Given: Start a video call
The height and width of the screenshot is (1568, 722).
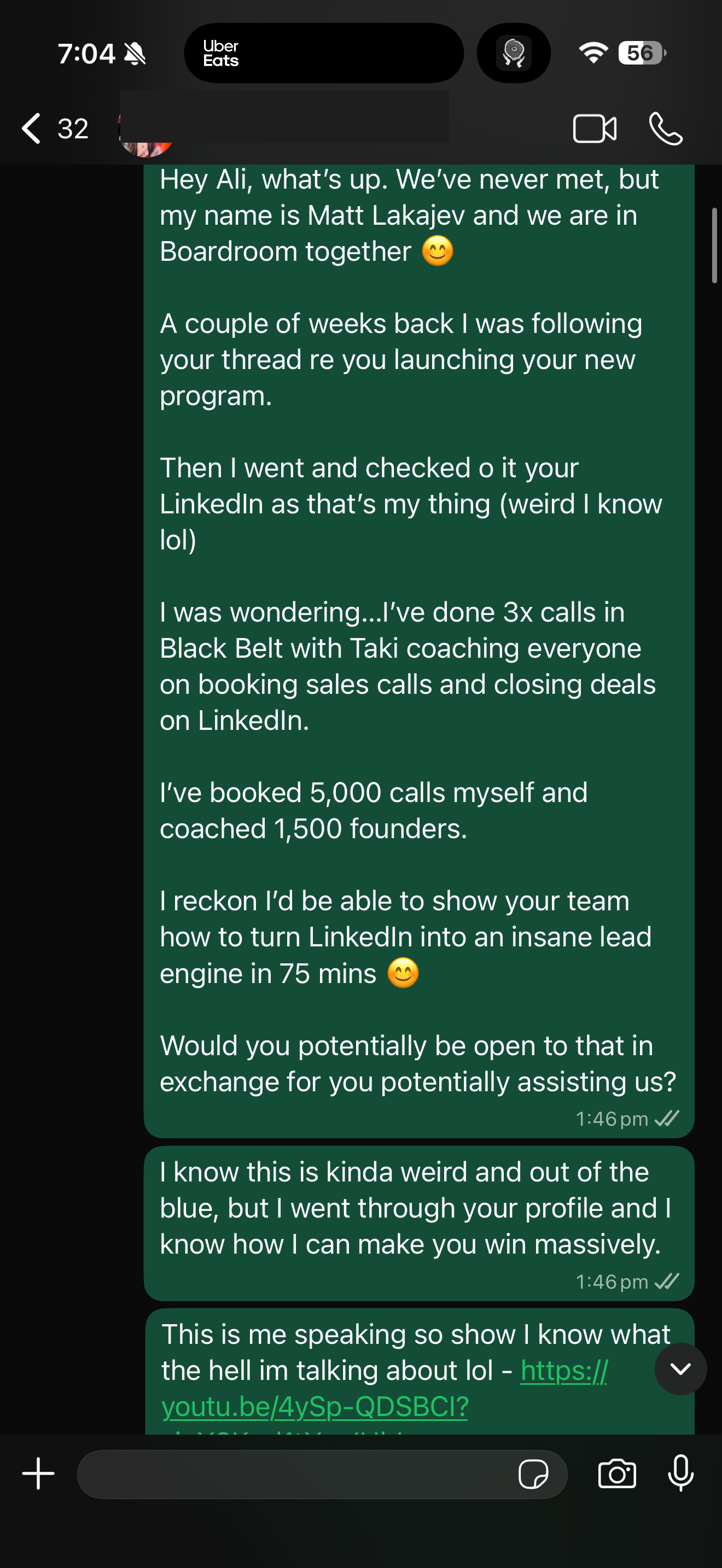Looking at the screenshot, I should [594, 128].
